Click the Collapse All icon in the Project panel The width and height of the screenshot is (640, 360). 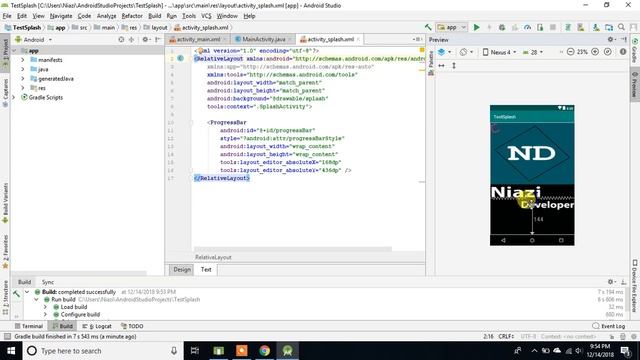131,40
